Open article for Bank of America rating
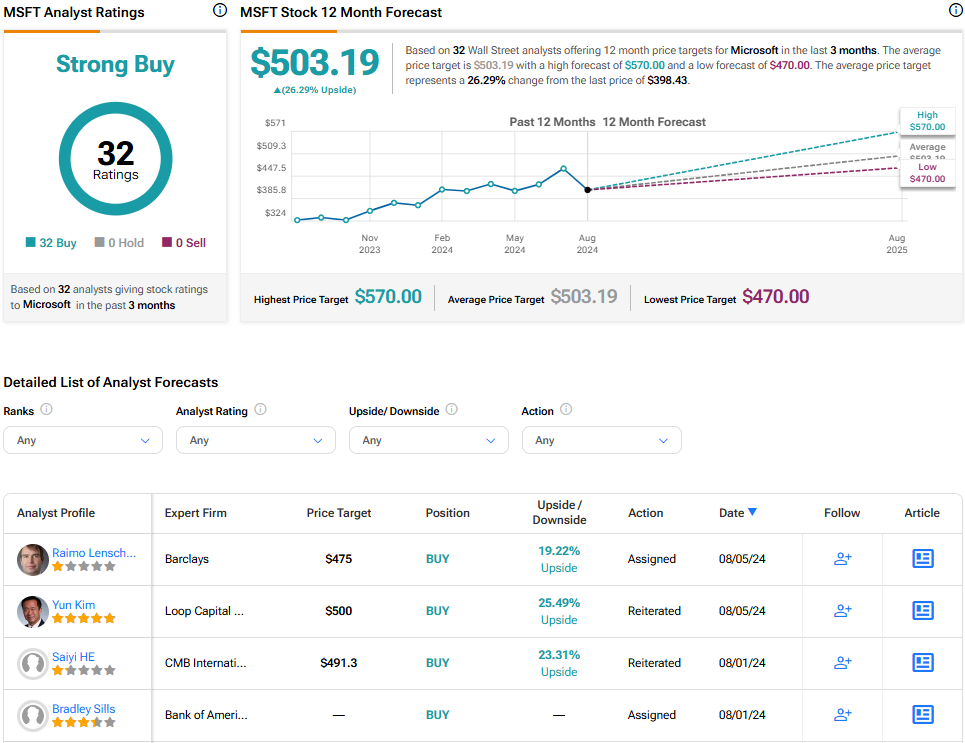Image resolution: width=965 pixels, height=743 pixels. (x=922, y=714)
